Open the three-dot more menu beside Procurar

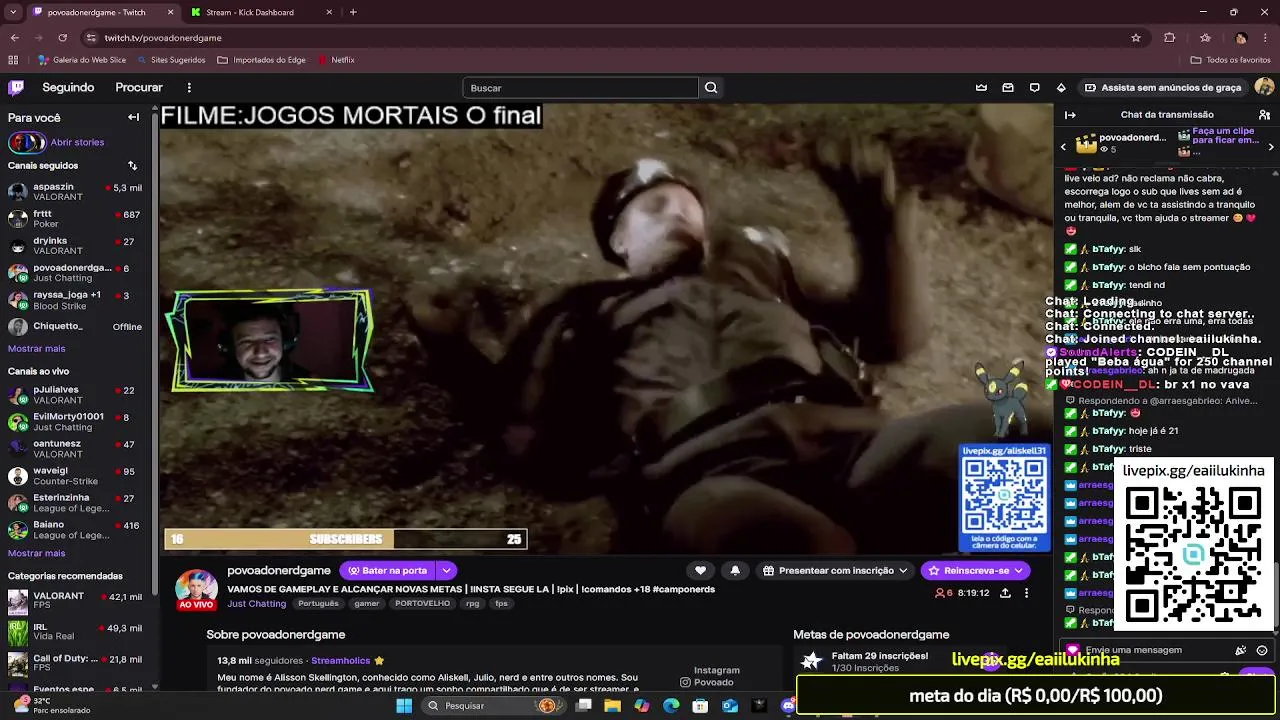189,87
